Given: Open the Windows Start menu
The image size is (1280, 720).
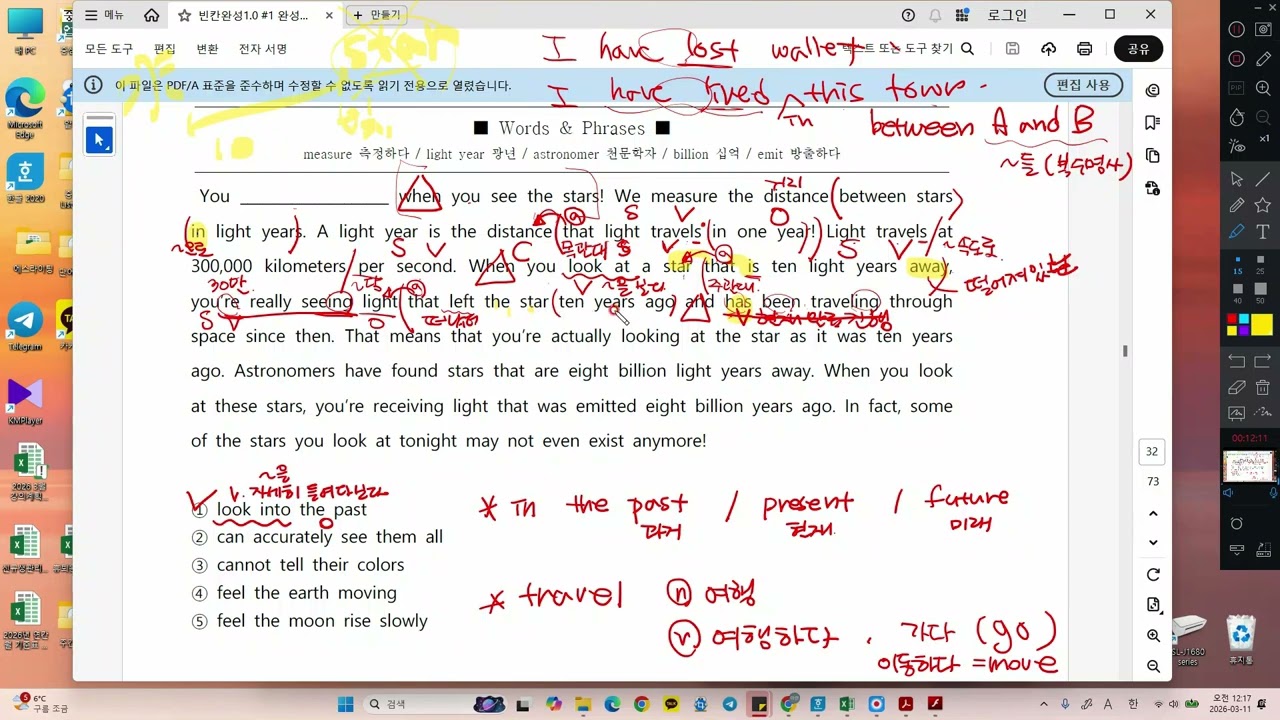Looking at the screenshot, I should point(346,704).
